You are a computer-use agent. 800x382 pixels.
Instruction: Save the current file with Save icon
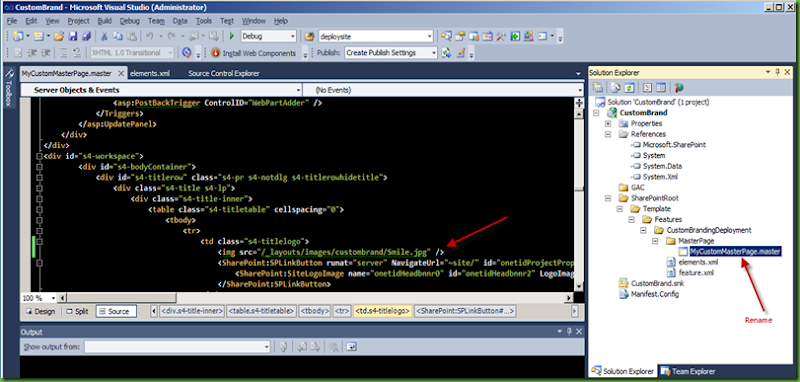click(x=73, y=36)
